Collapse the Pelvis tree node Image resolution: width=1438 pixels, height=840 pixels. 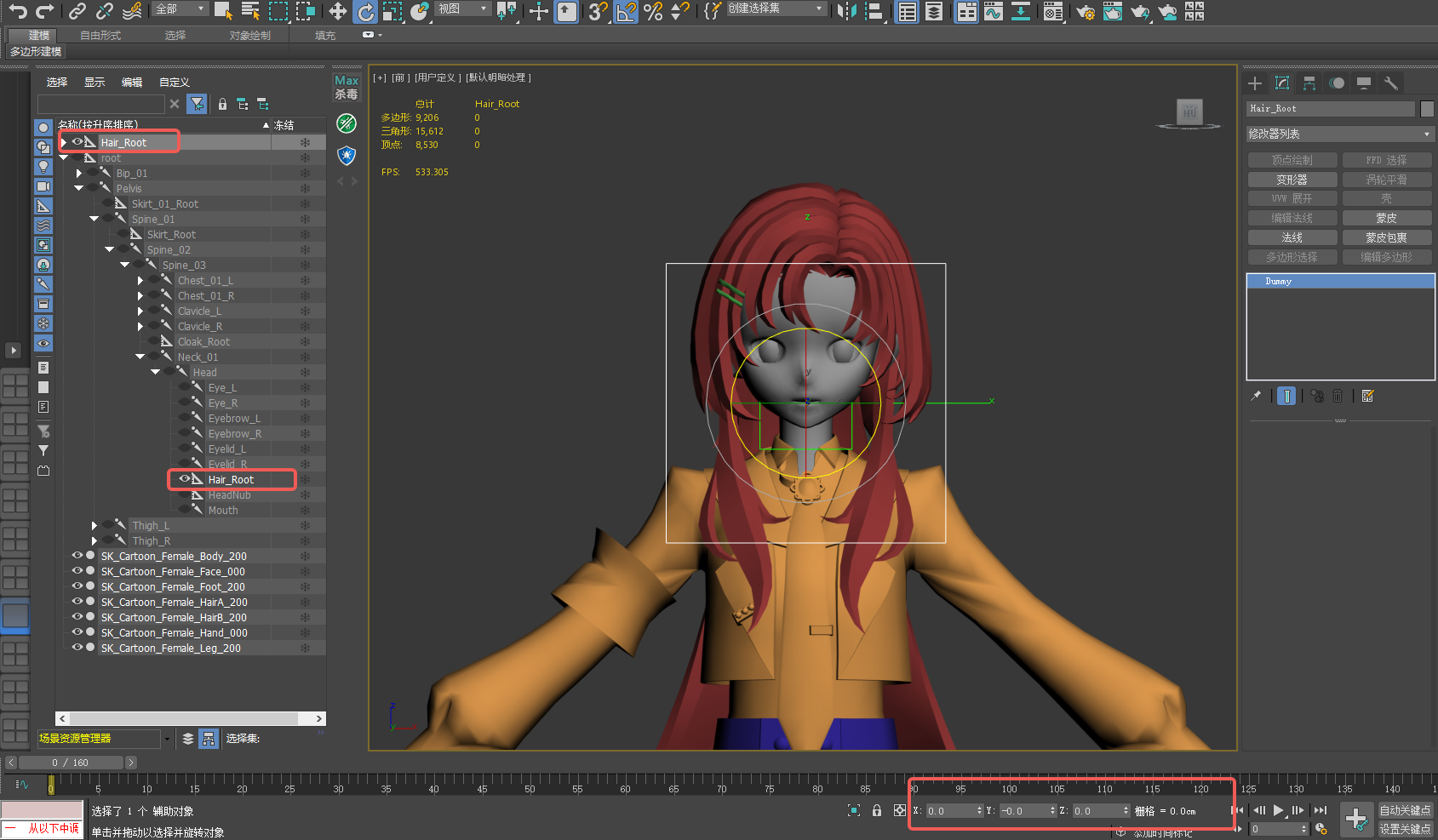point(79,188)
